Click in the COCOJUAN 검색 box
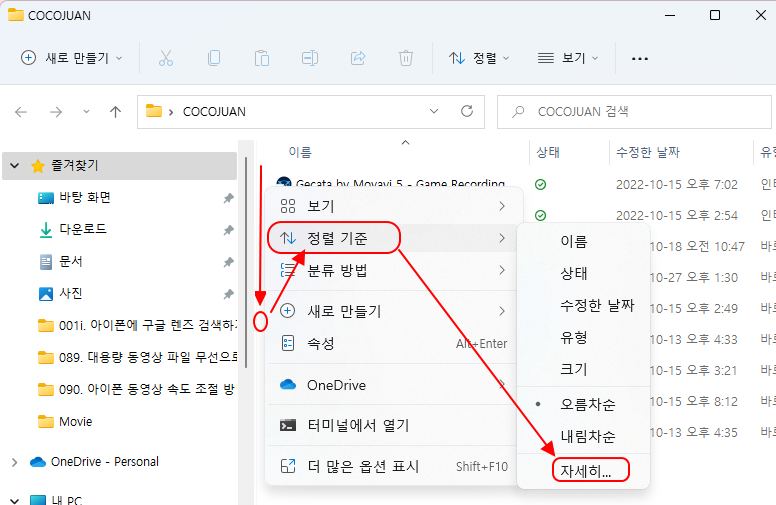The image size is (776, 505). 634,111
